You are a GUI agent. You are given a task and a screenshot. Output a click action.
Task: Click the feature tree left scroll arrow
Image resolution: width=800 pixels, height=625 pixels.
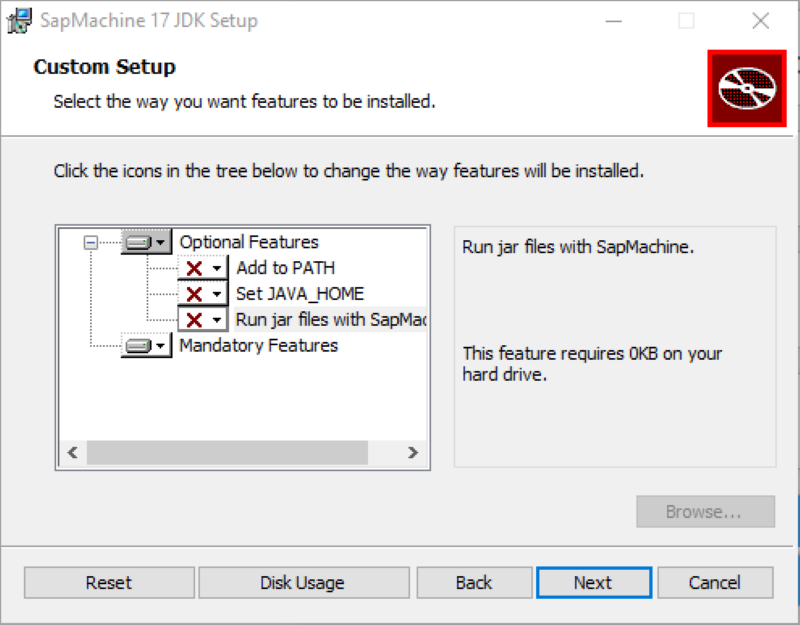point(72,453)
